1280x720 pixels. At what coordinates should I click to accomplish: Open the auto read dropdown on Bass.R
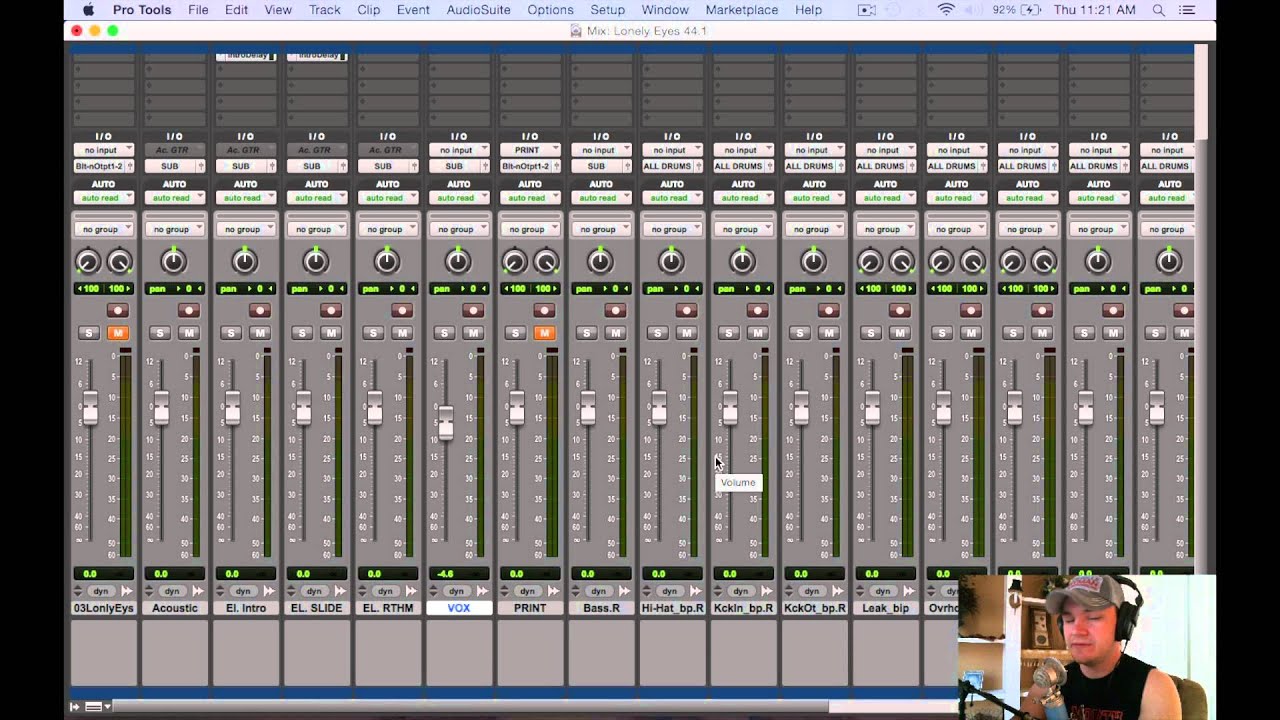coord(600,198)
